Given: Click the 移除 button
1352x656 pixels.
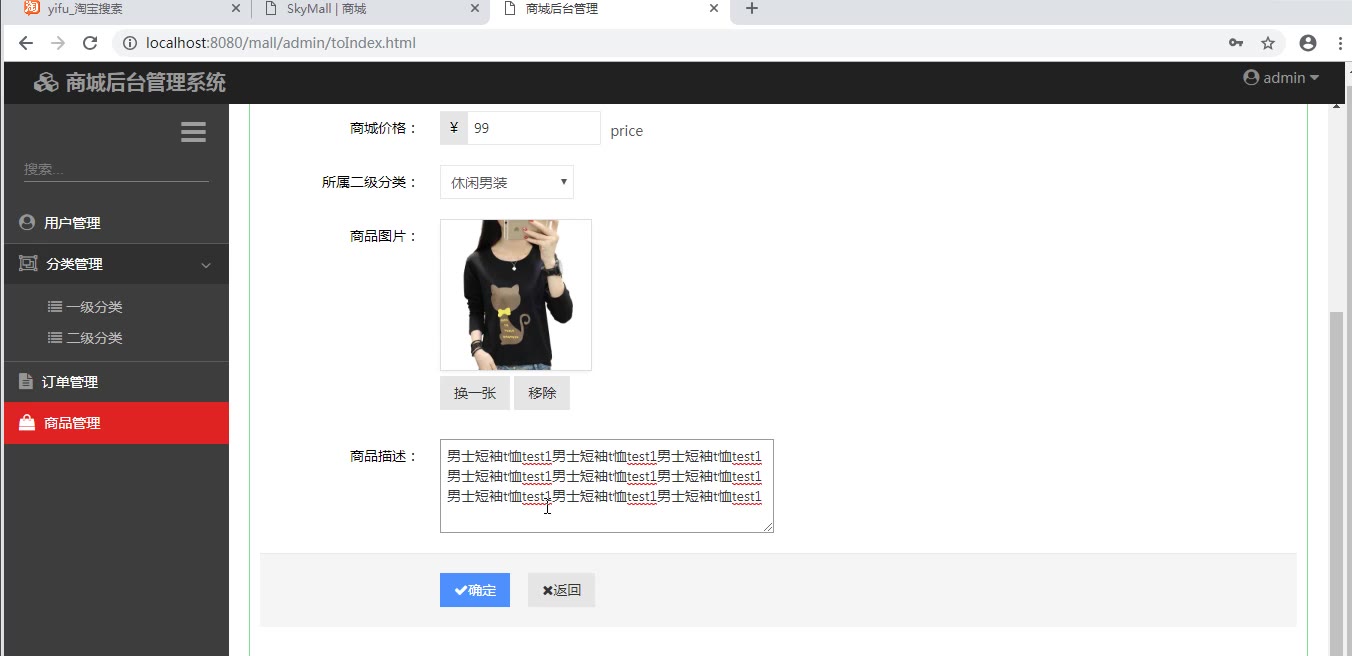Looking at the screenshot, I should point(542,393).
